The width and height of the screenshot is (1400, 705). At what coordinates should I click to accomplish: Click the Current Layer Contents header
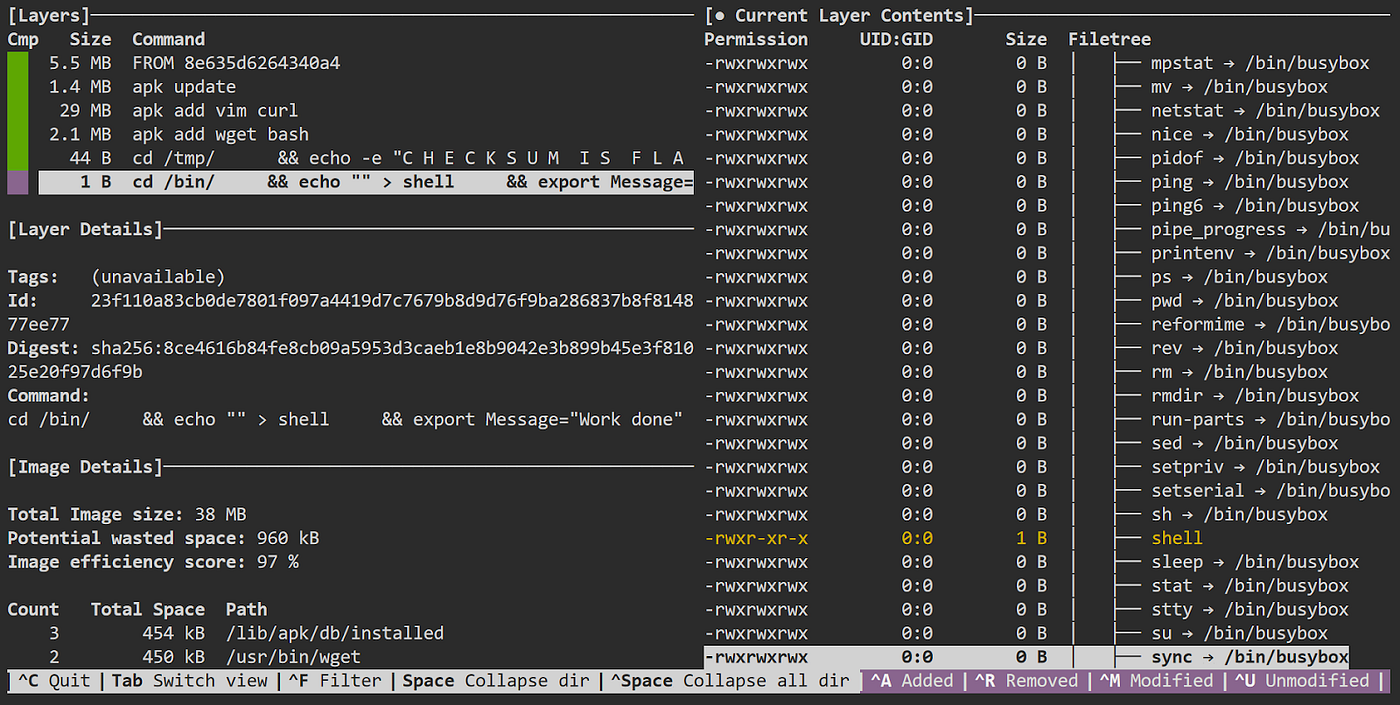coord(839,16)
